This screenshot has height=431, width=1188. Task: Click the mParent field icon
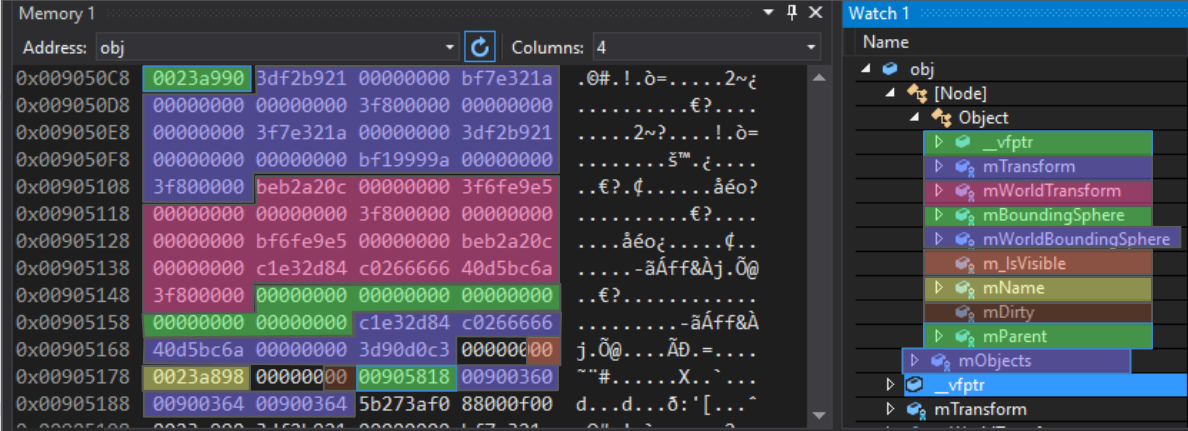tap(965, 337)
